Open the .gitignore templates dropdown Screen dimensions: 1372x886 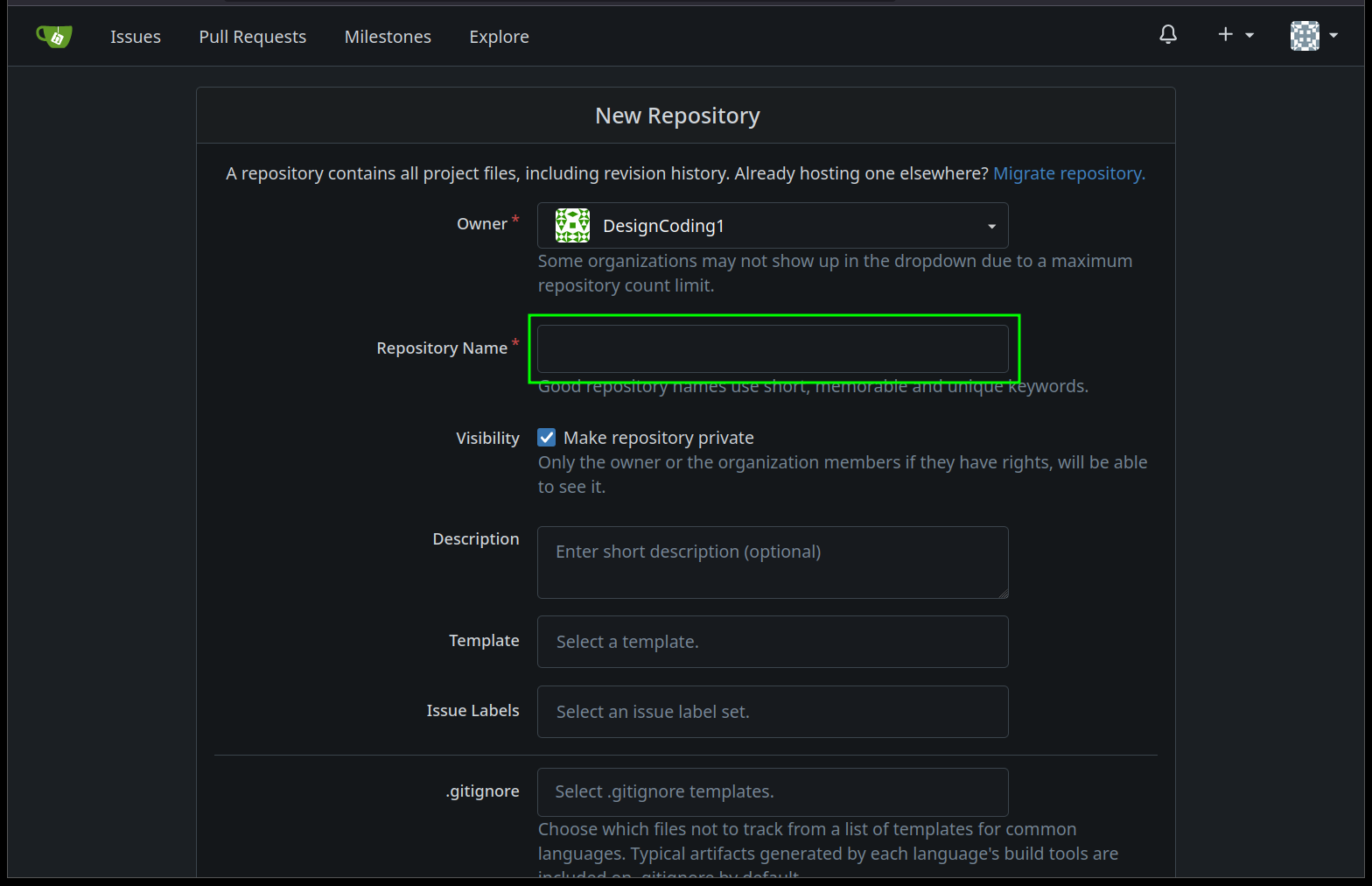[772, 792]
